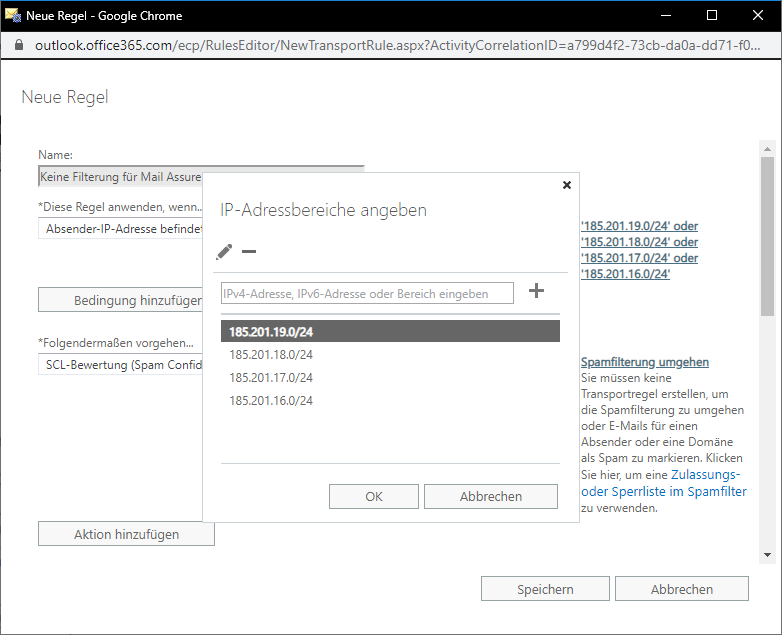Open the '185.201.18.0/24' oder link
The image size is (782, 635).
tap(639, 242)
